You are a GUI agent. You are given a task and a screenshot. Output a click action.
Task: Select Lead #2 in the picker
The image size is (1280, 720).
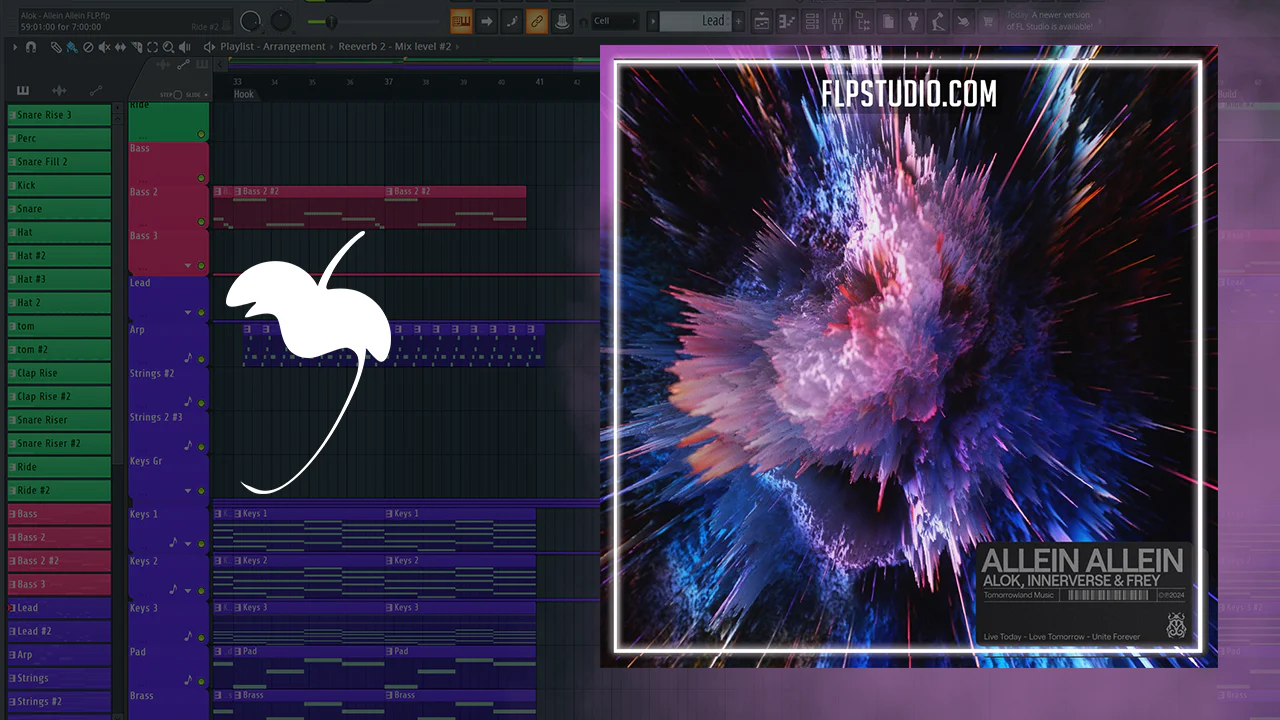click(59, 631)
